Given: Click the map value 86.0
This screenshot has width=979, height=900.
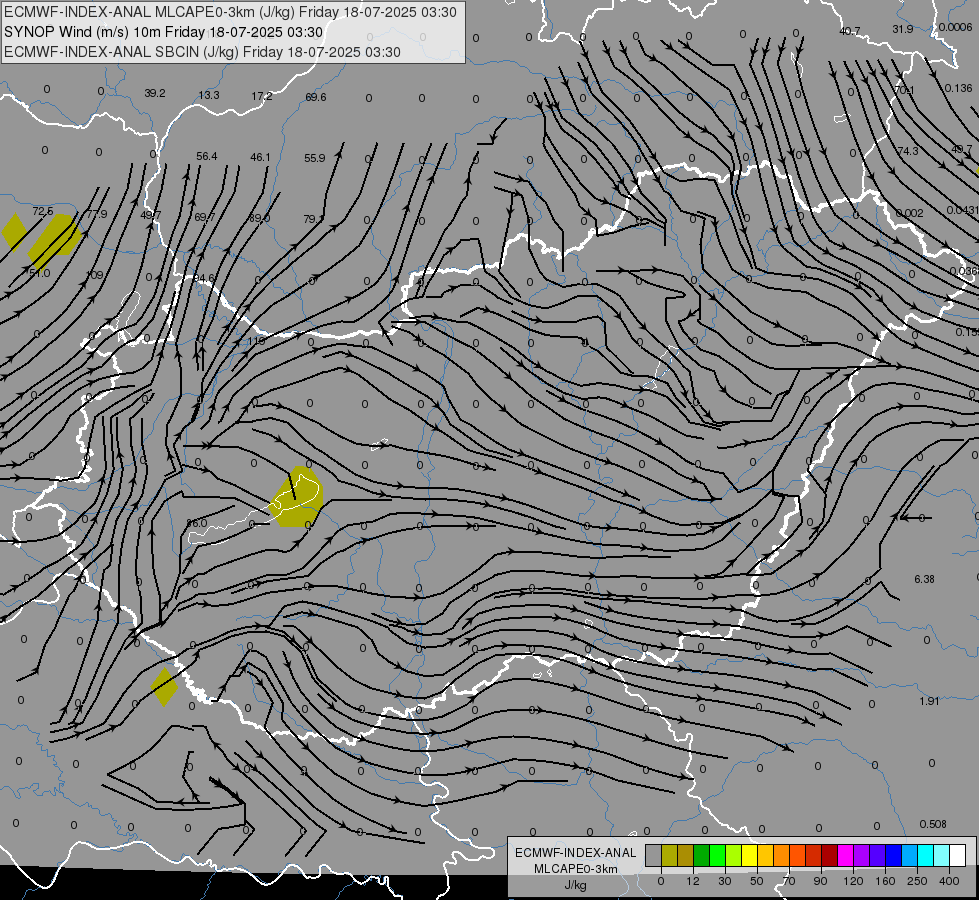Looking at the screenshot, I should pyautogui.click(x=197, y=523).
